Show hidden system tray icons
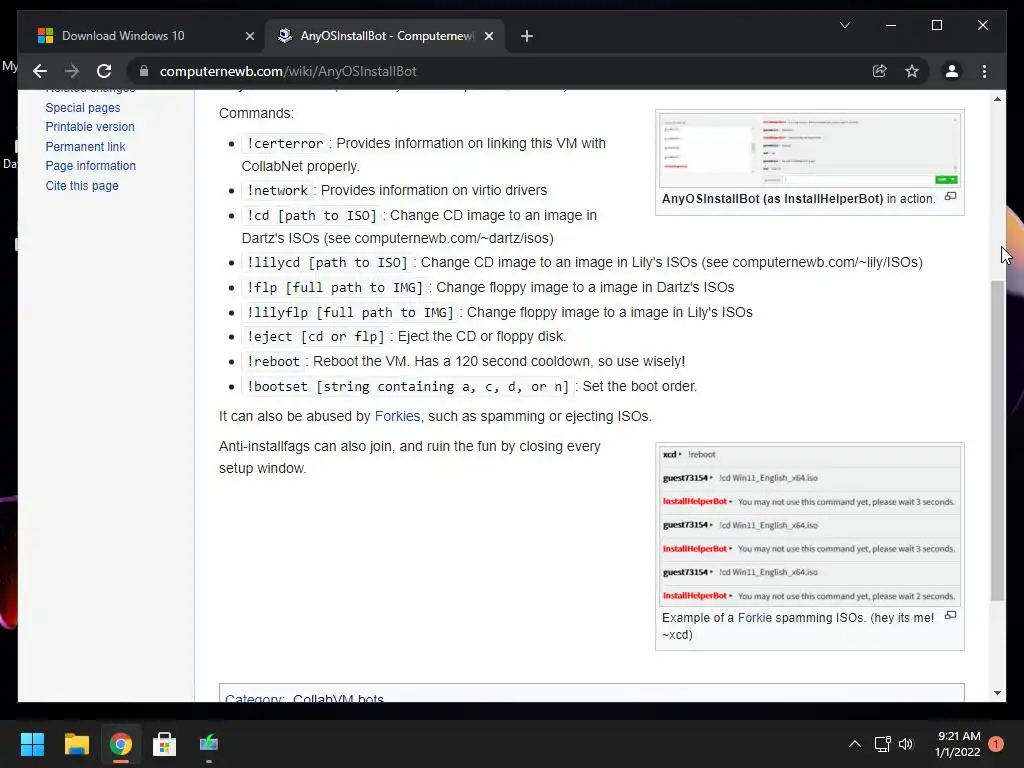1024x768 pixels. click(x=854, y=744)
